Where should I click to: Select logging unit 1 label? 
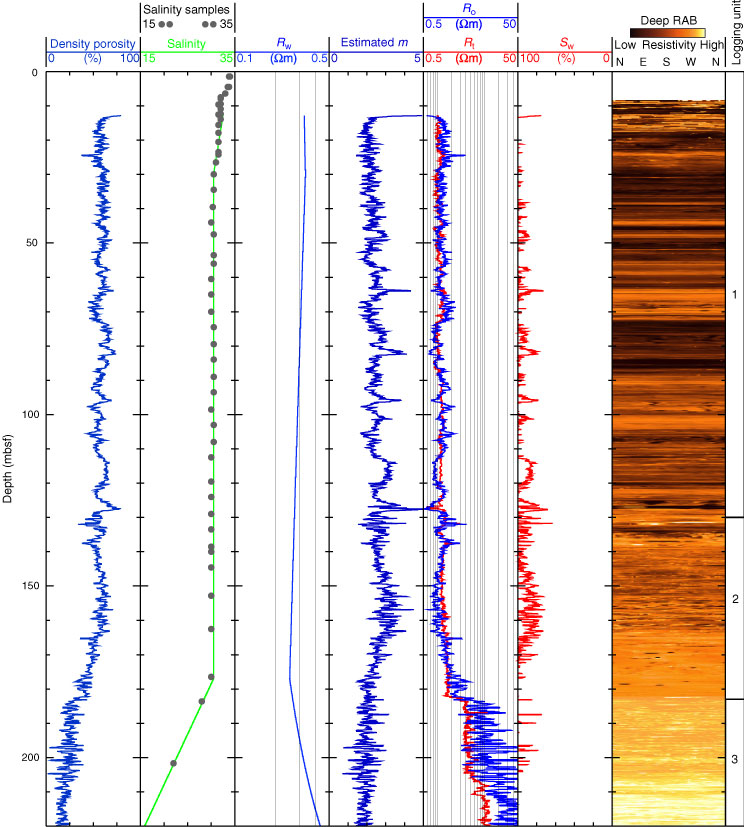tap(735, 295)
